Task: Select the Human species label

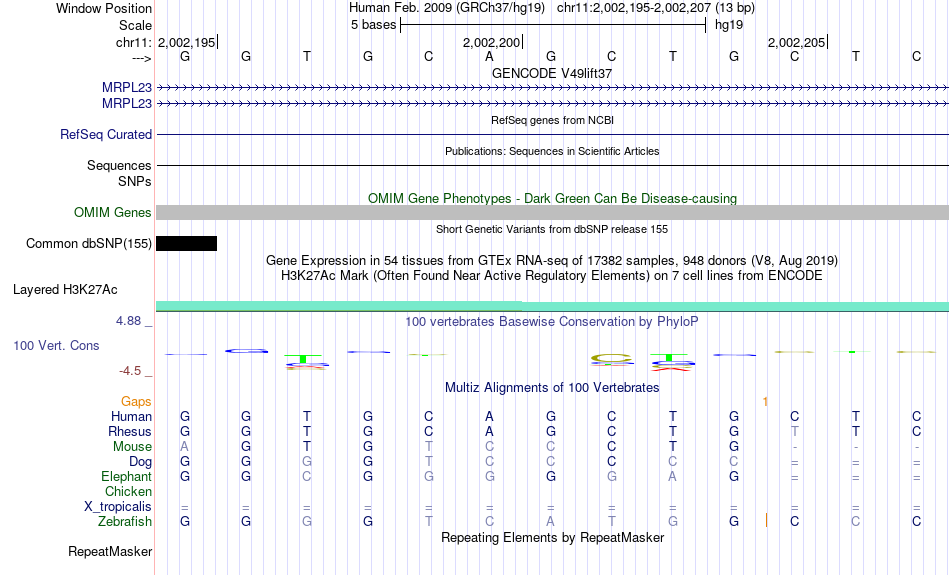Action: click(x=131, y=417)
